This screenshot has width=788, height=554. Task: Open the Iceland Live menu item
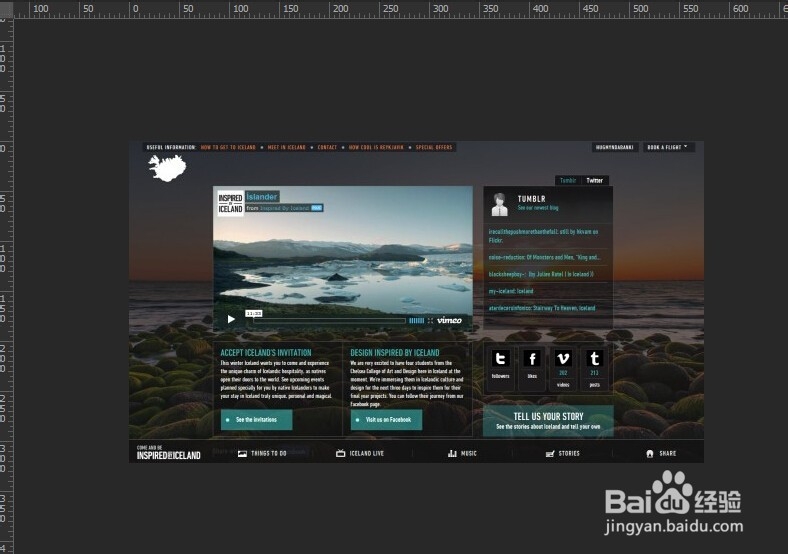360,453
